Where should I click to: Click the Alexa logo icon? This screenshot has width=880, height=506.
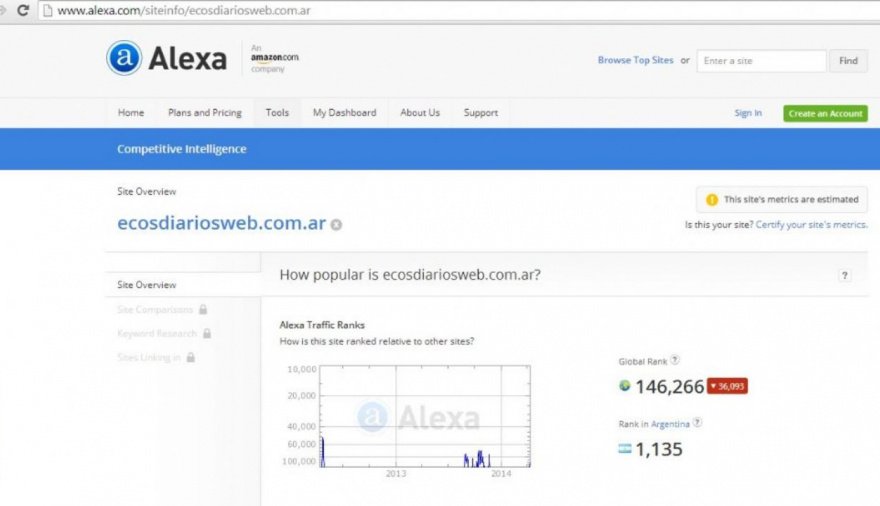click(x=124, y=58)
